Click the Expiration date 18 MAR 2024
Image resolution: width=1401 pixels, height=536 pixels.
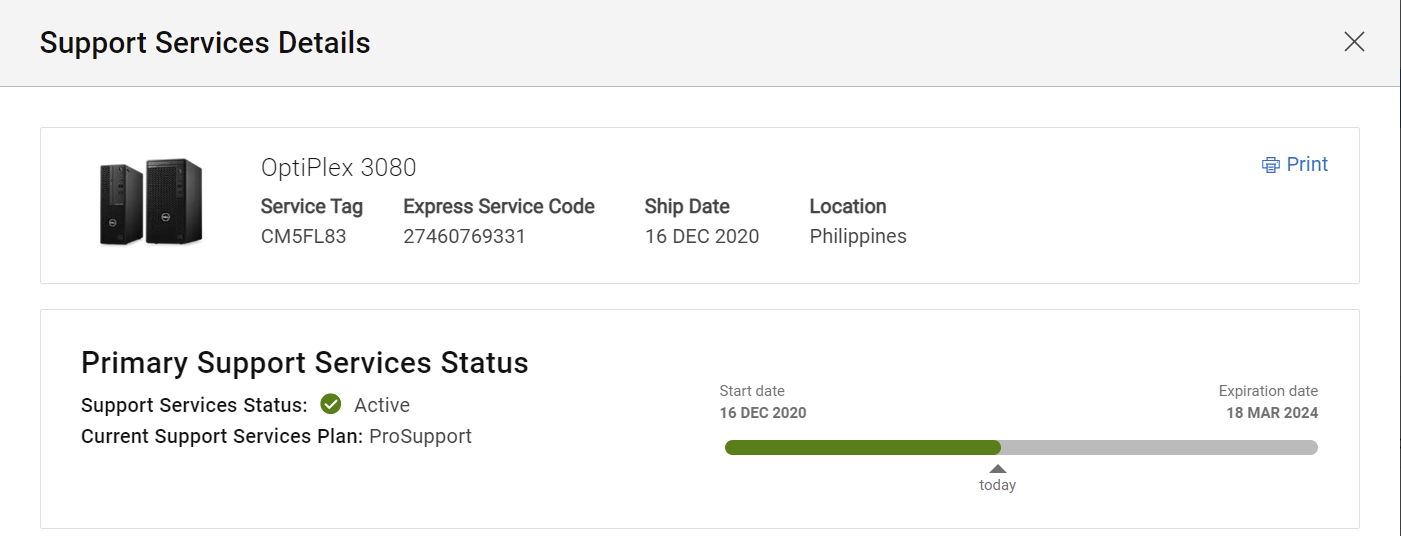pos(1272,413)
